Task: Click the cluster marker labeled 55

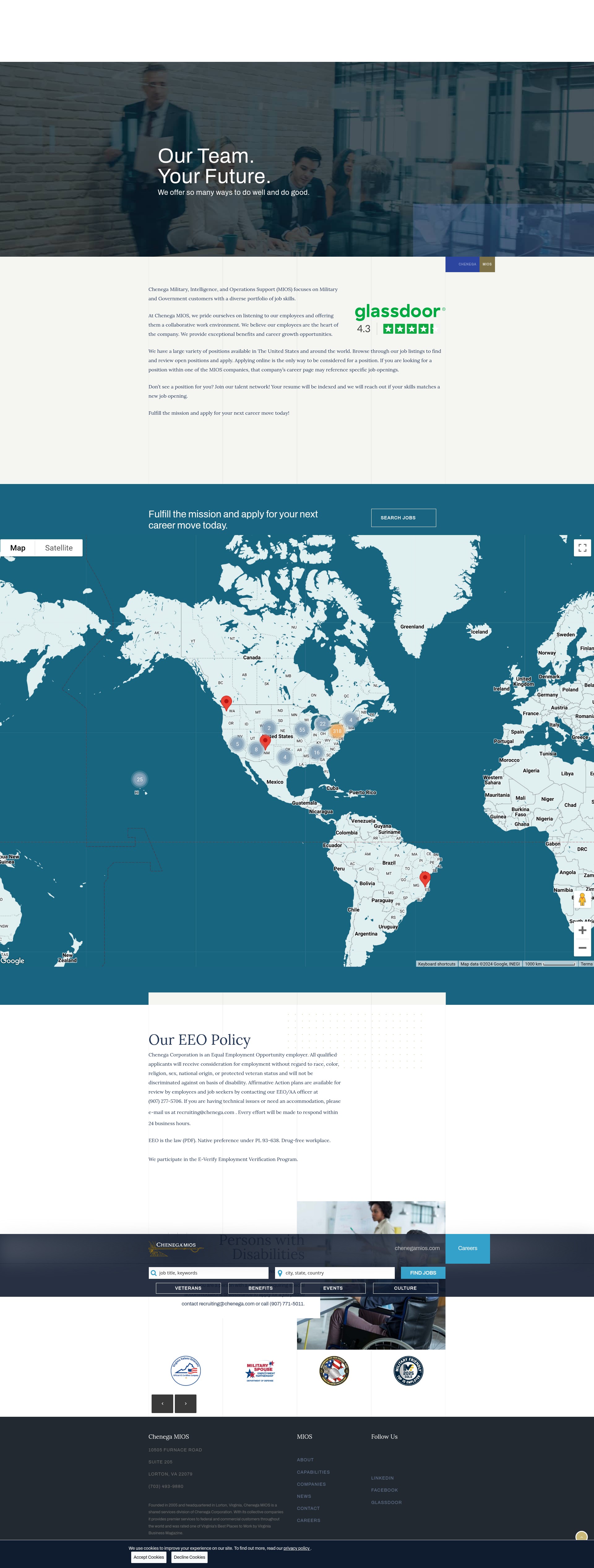Action: [x=302, y=729]
